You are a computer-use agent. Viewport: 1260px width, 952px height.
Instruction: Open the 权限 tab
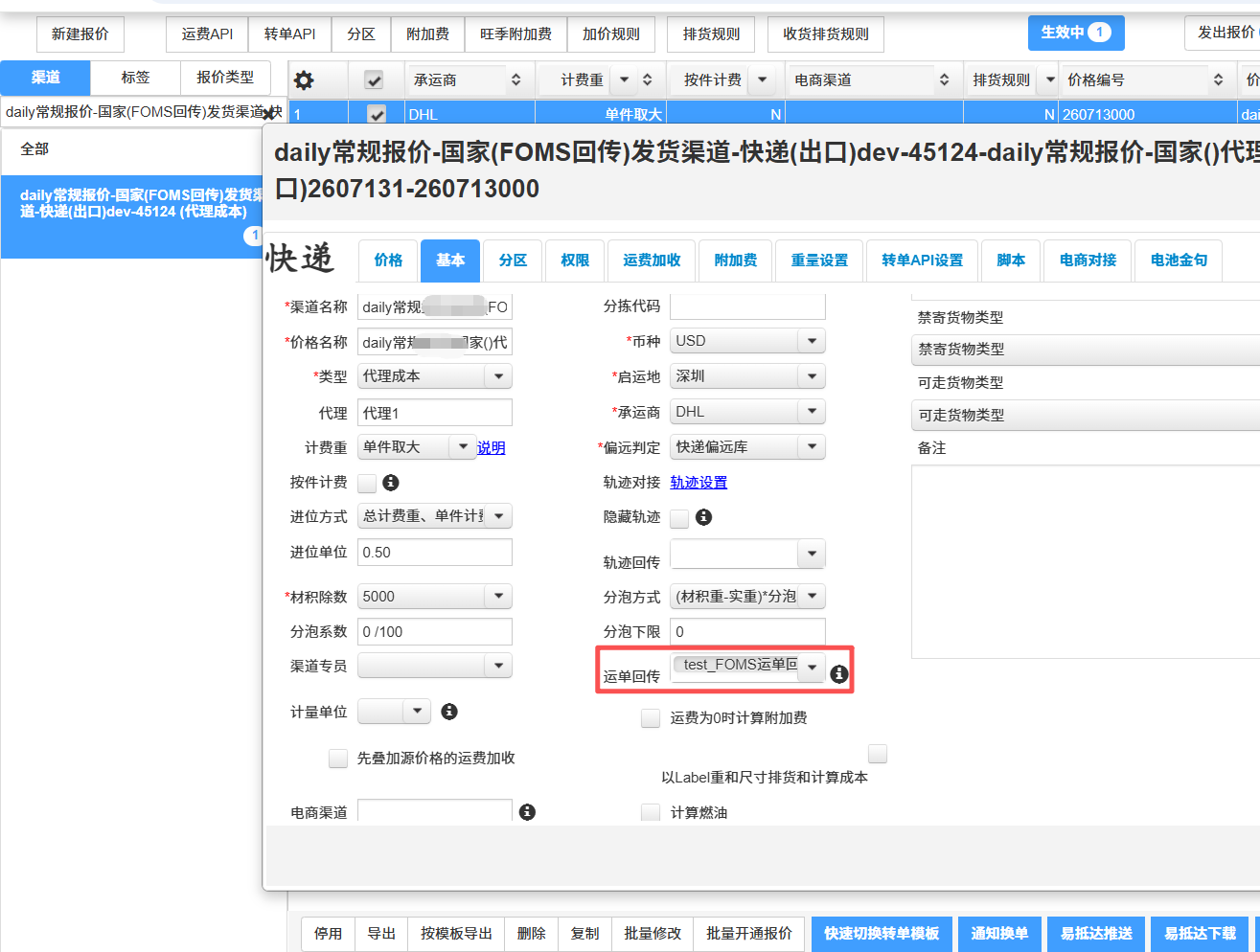click(x=575, y=261)
